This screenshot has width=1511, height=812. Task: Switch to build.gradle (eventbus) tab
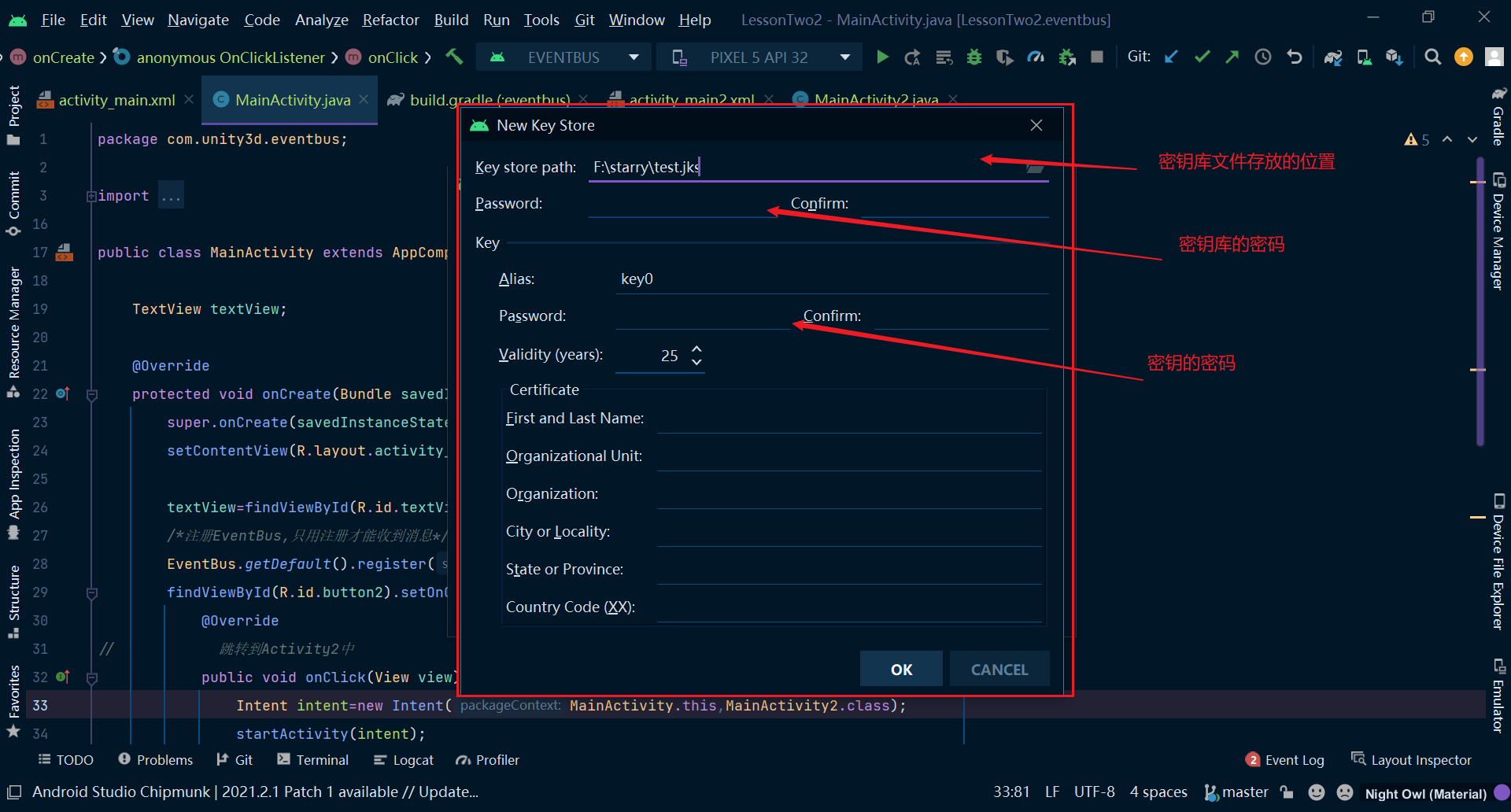pos(490,100)
